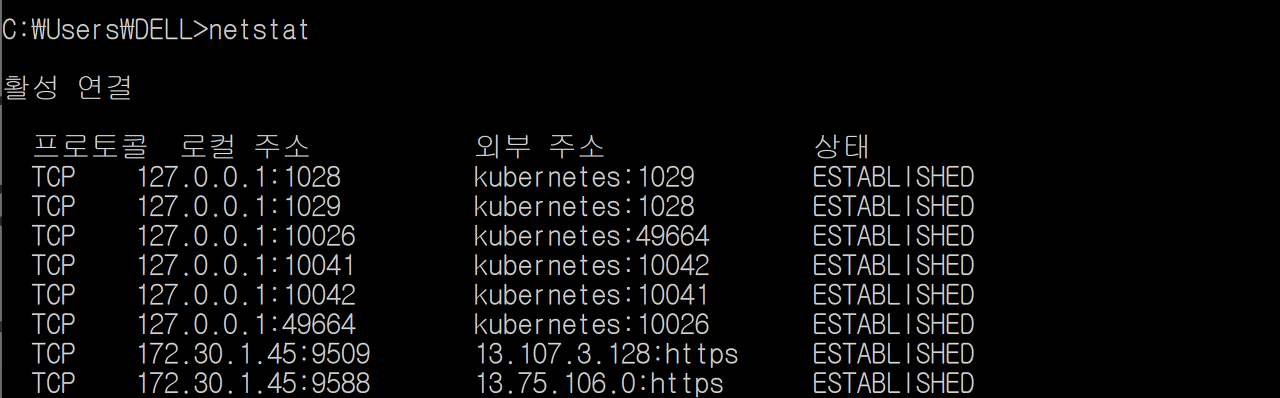Click ESTABLISHED state in the 172.30.1.45:9509 row
This screenshot has height=398, width=1280.
893,354
